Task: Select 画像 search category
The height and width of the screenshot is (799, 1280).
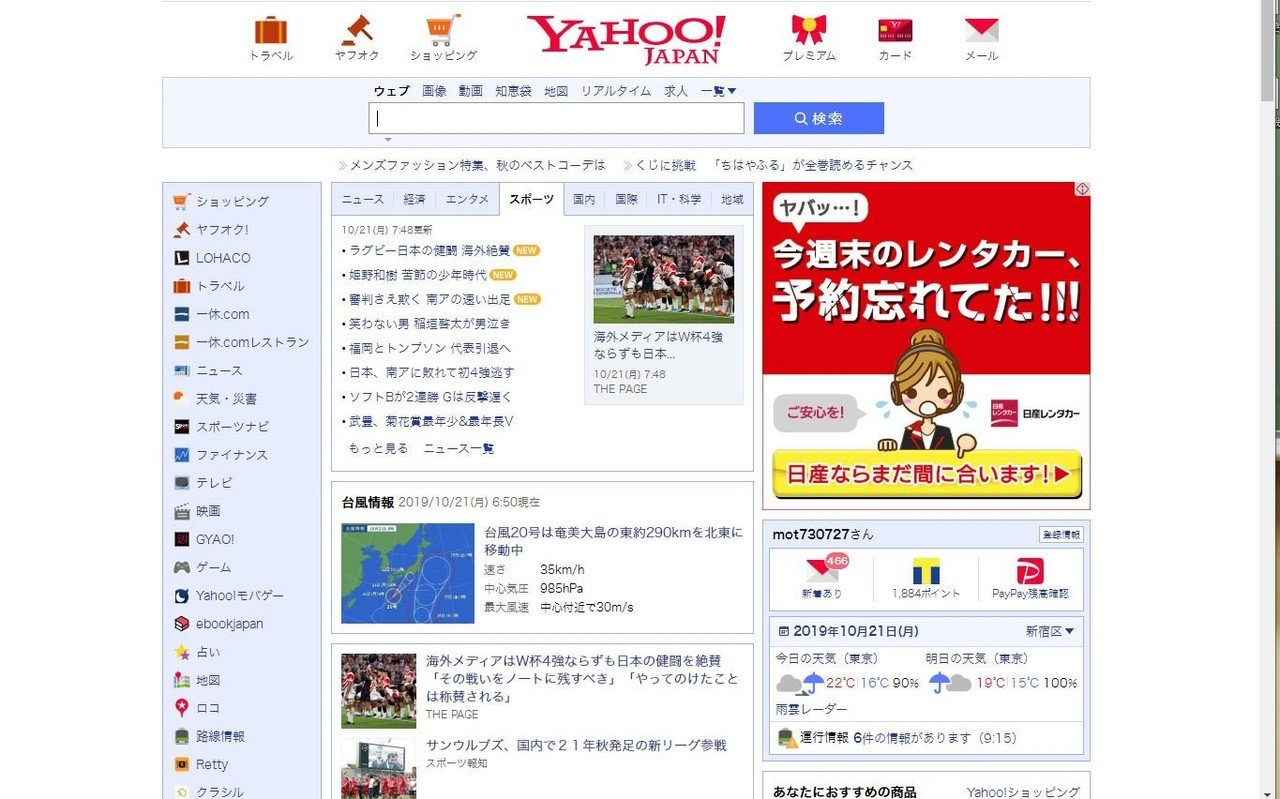Action: (x=434, y=90)
